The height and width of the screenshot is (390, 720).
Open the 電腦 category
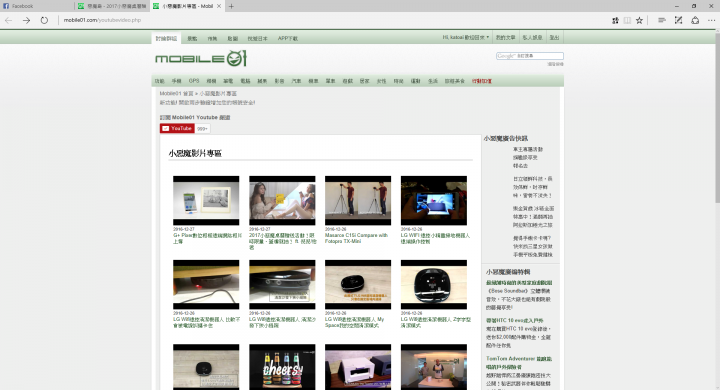coord(245,81)
